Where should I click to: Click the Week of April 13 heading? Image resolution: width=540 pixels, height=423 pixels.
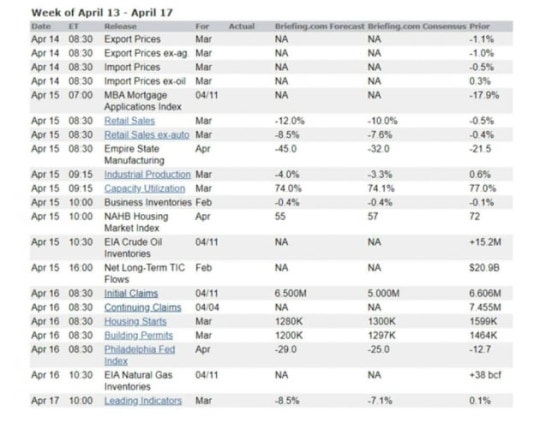[102, 13]
